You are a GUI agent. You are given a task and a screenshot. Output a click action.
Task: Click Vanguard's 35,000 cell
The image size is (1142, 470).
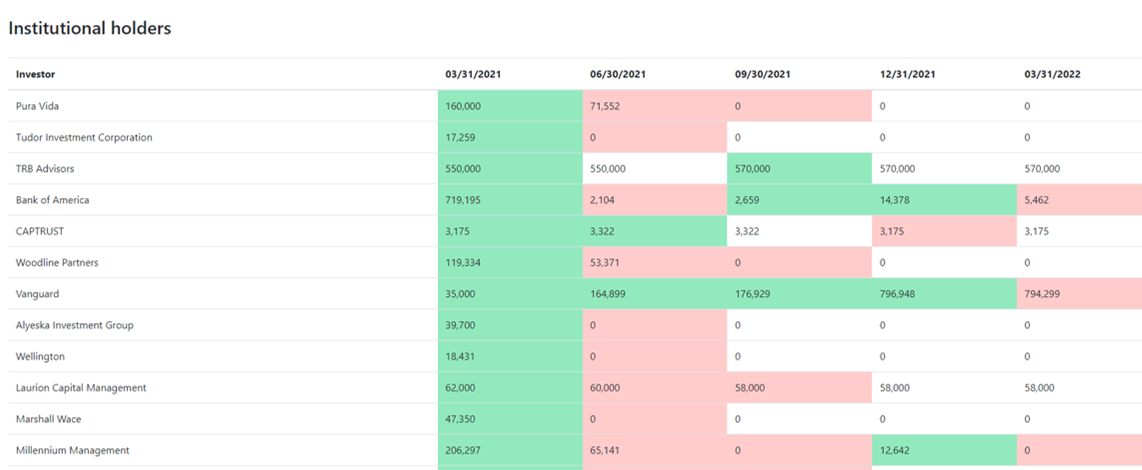point(511,294)
